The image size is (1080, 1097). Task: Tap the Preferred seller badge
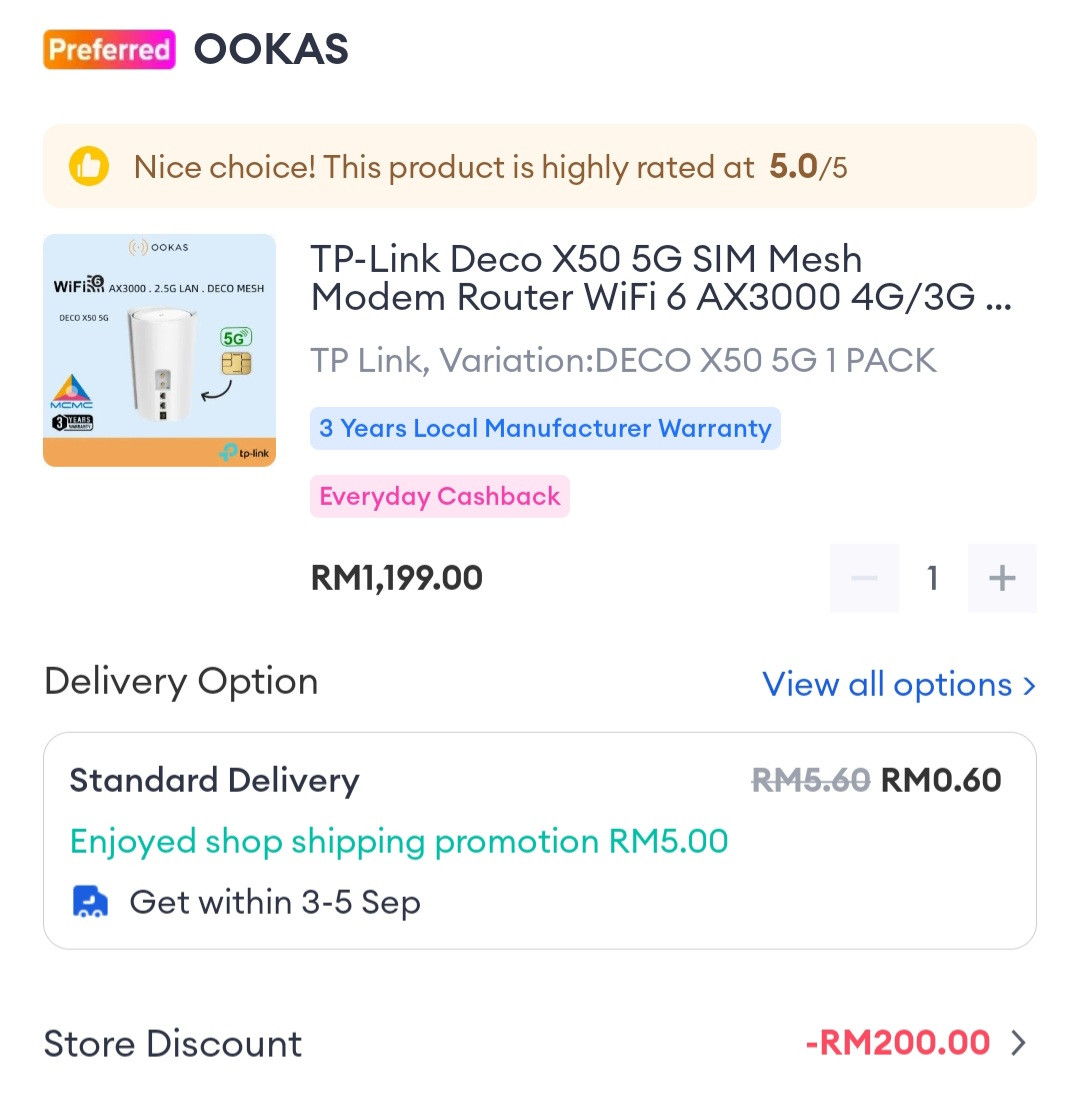click(109, 49)
